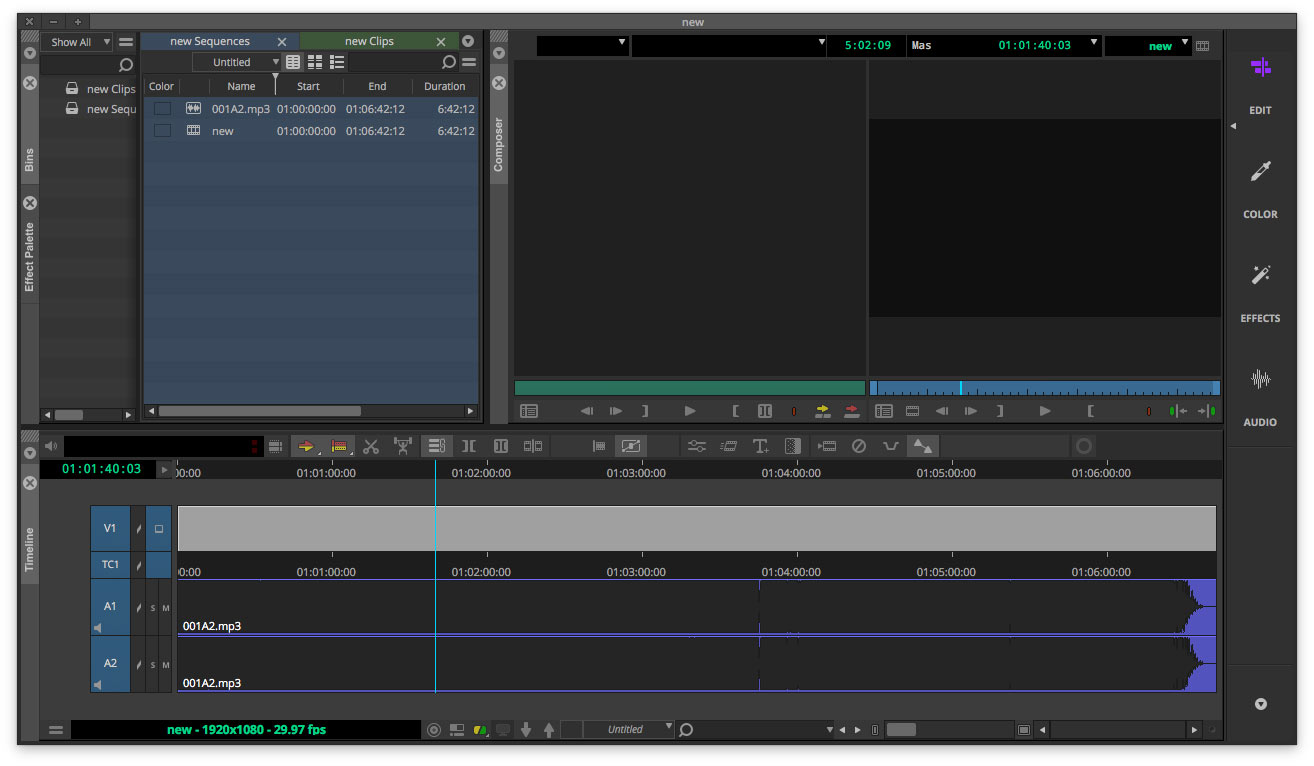The image size is (1314, 766).
Task: Play the record monitor sequence
Action: pos(1045,411)
